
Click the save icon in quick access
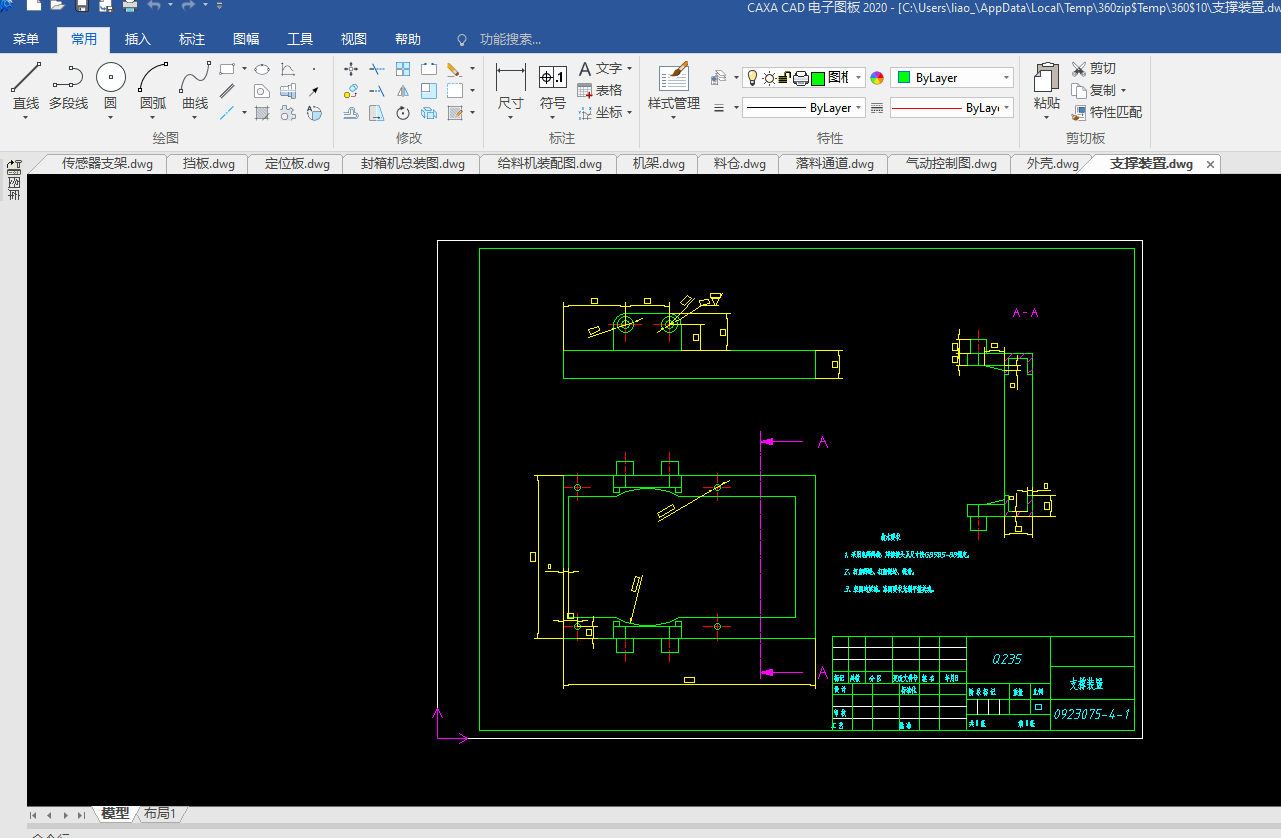point(81,6)
